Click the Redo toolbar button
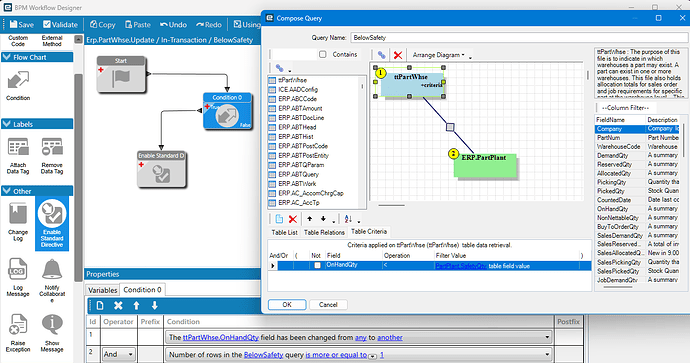Screen dimensions: 690x363 point(209,25)
